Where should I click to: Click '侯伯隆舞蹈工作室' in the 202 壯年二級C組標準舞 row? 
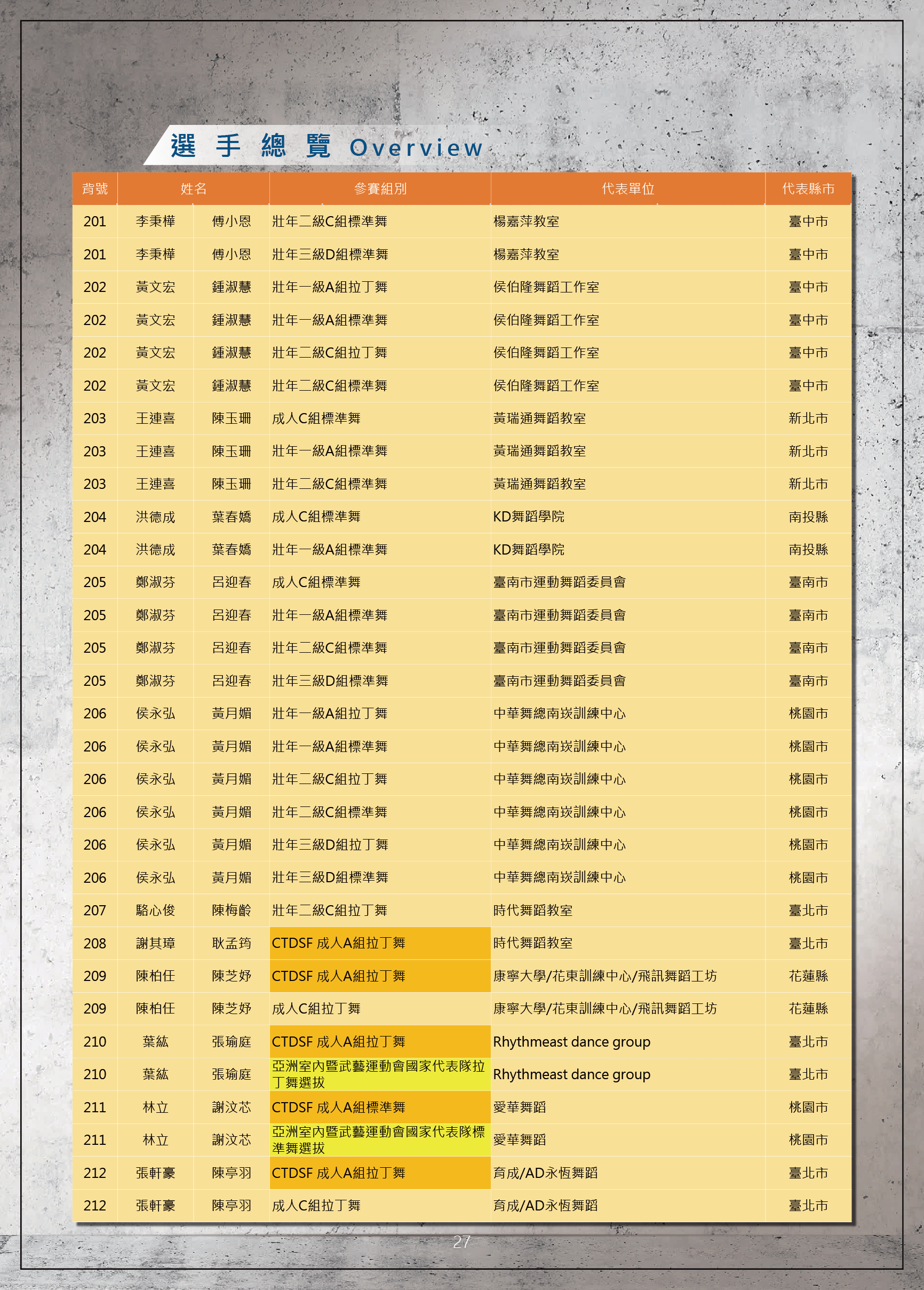tap(546, 386)
